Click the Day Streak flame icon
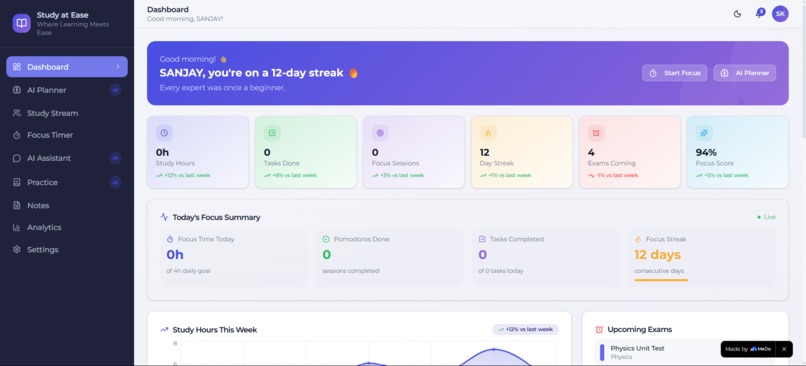 488,133
